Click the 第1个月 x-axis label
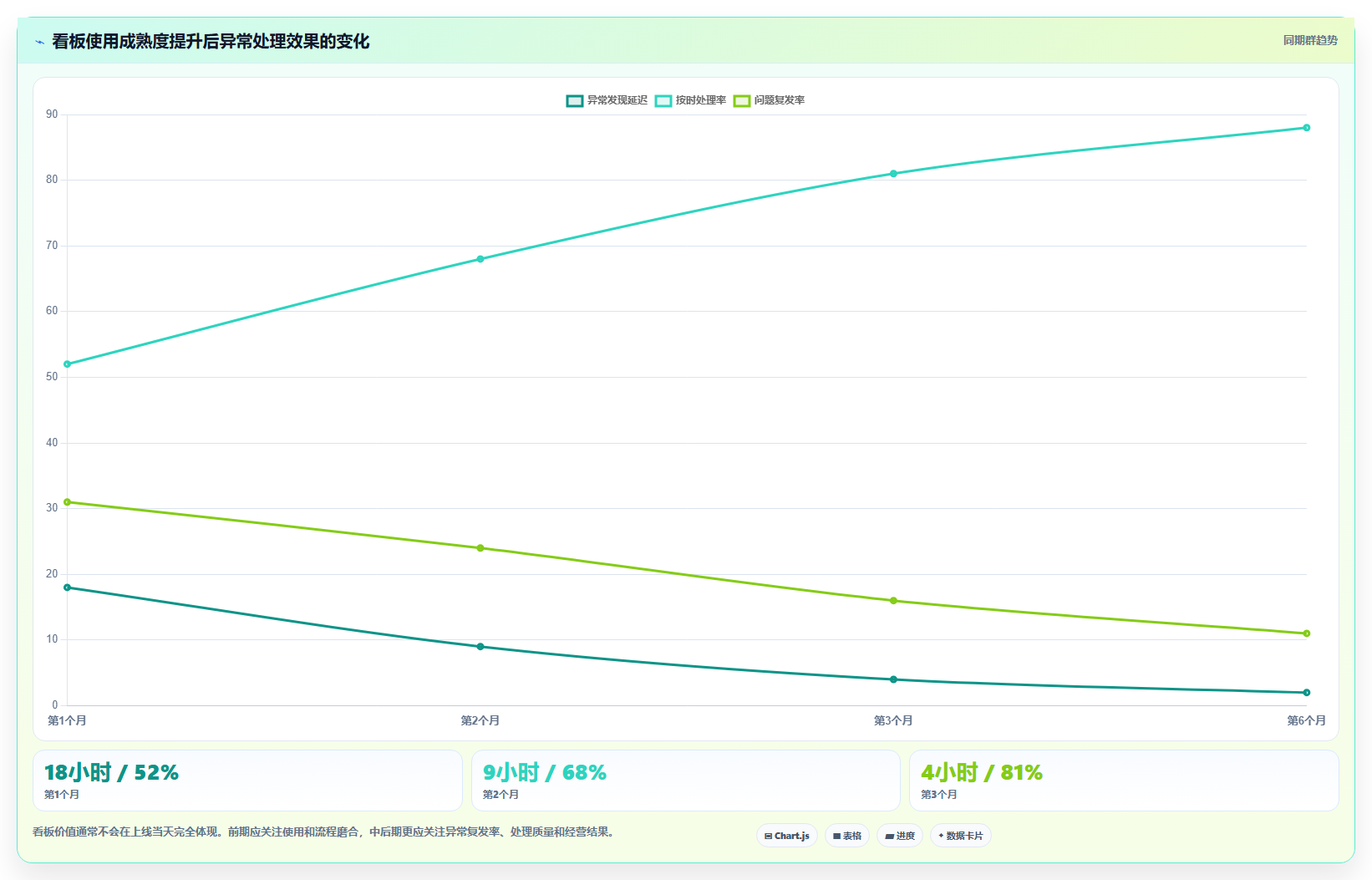The image size is (1372, 880). [x=67, y=720]
